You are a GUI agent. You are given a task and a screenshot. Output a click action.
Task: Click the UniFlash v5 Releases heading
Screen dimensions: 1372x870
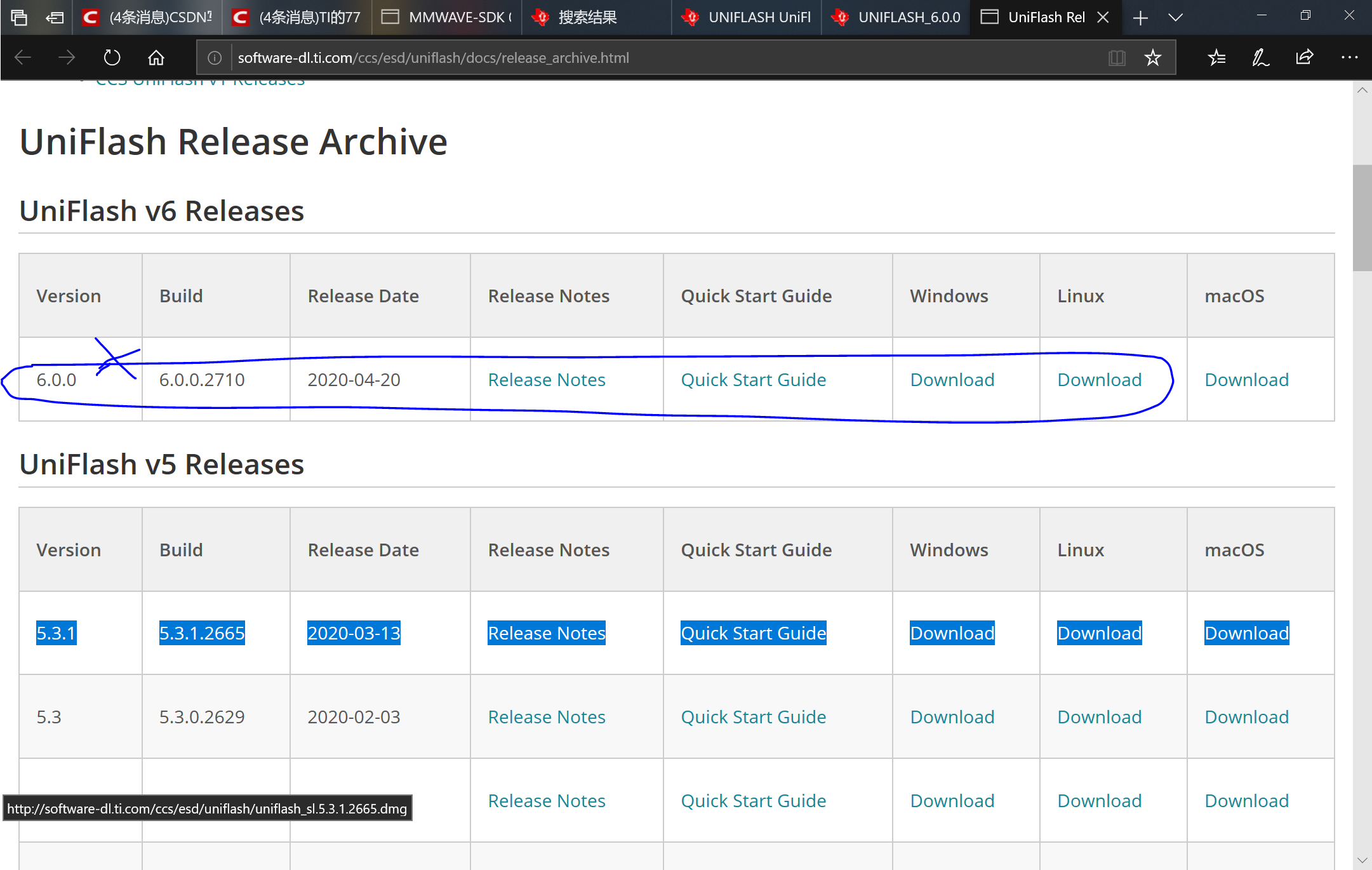coord(162,465)
